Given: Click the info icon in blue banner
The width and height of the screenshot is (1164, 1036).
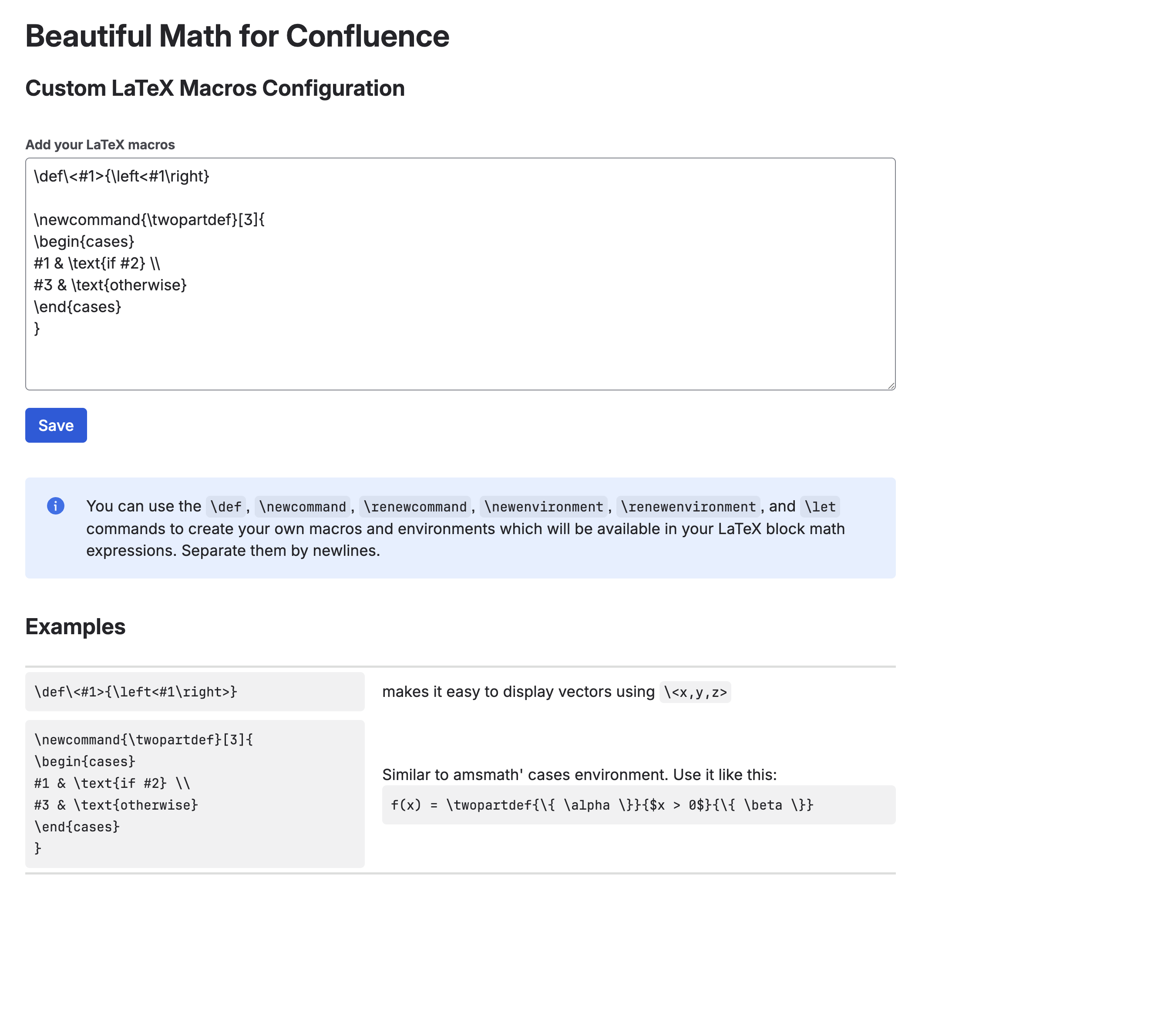Looking at the screenshot, I should [x=55, y=506].
